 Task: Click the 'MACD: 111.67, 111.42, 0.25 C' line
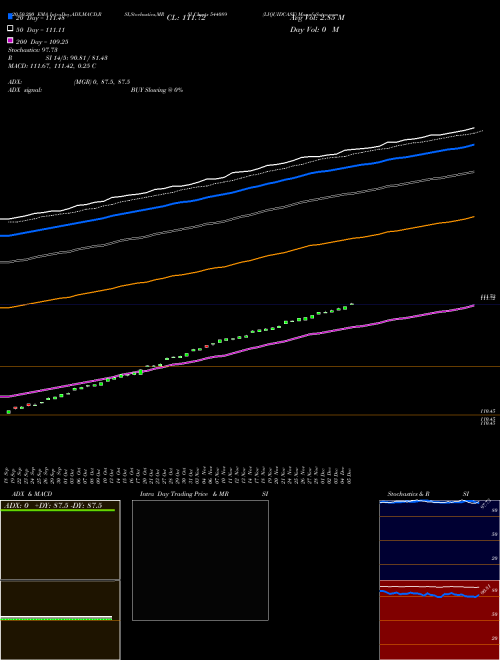(52, 66)
